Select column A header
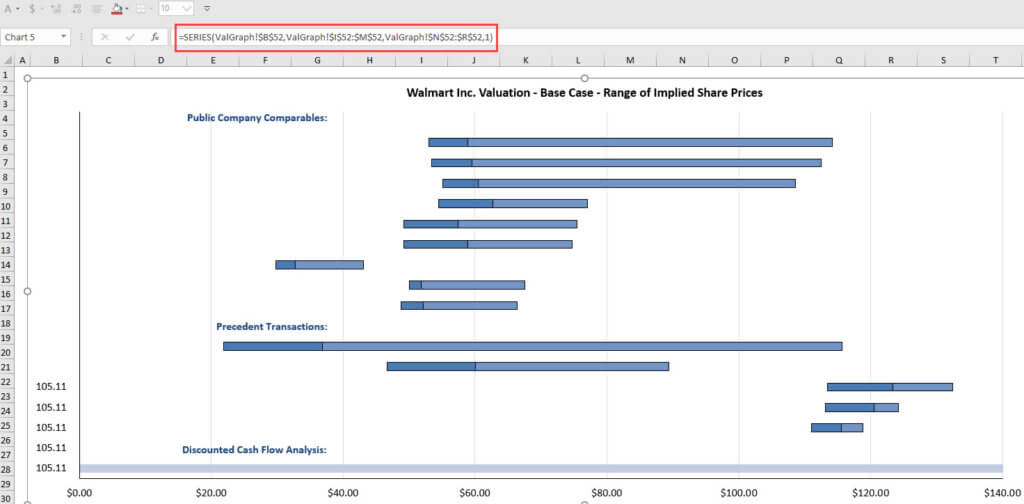This screenshot has width=1024, height=504. click(23, 60)
